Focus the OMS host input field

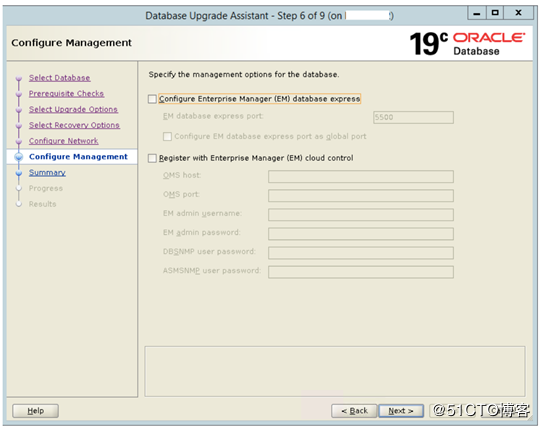[361, 177]
